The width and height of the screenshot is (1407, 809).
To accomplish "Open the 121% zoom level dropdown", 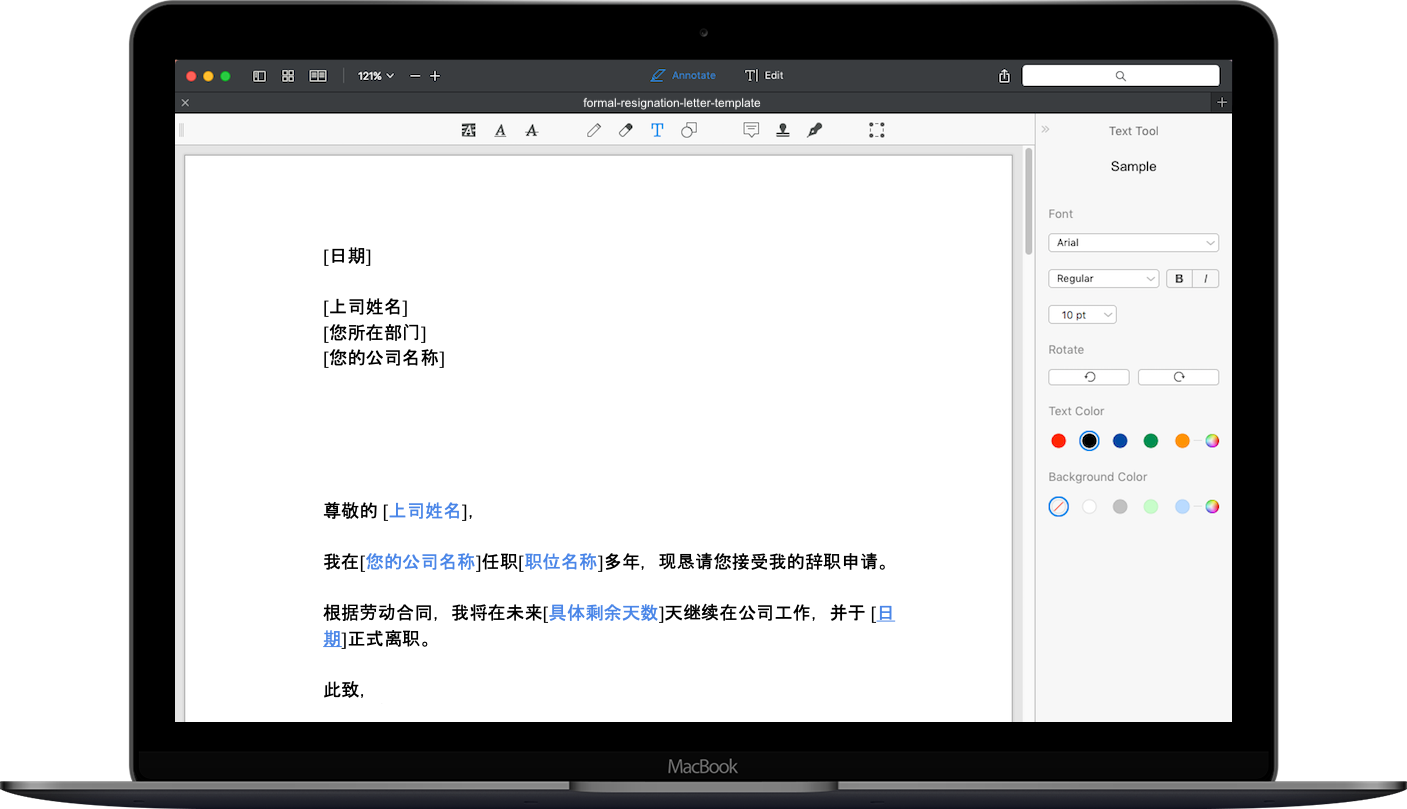I will pos(376,76).
